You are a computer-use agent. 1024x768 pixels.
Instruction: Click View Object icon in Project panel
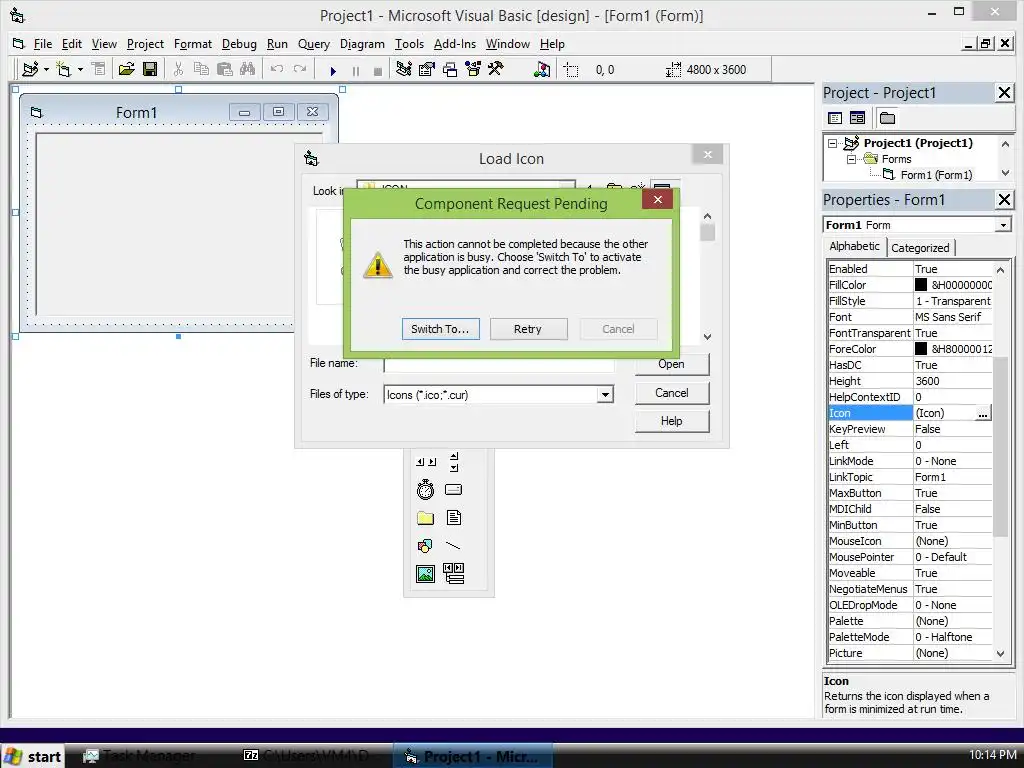[x=857, y=118]
